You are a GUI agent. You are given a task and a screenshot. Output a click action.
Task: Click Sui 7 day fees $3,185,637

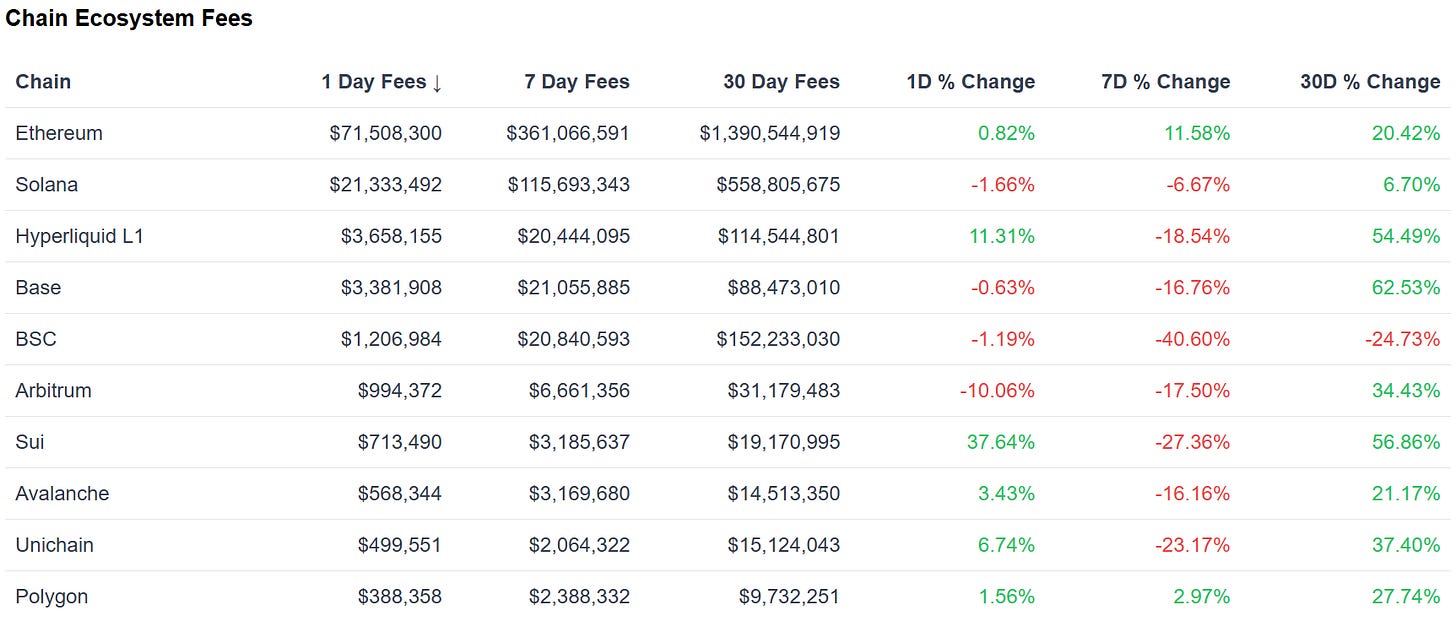579,443
